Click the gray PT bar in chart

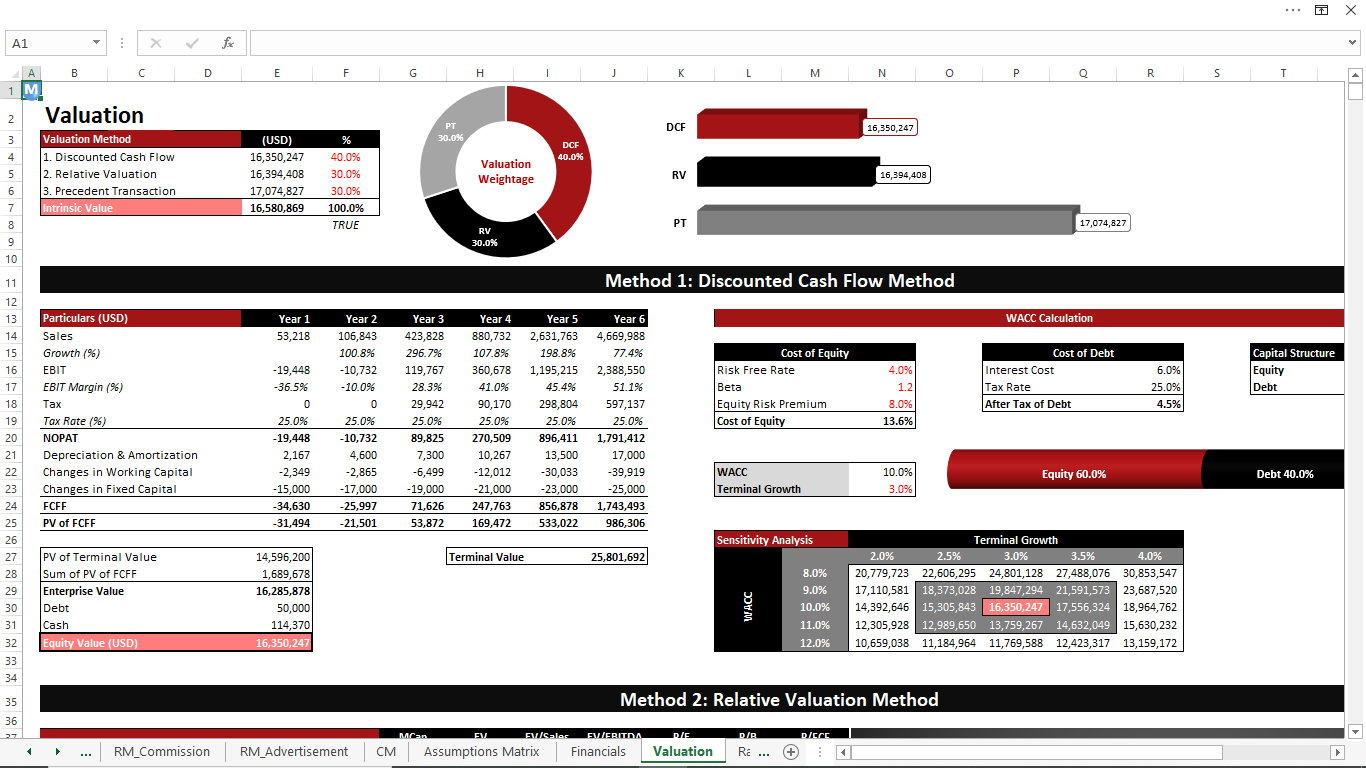pyautogui.click(x=886, y=220)
